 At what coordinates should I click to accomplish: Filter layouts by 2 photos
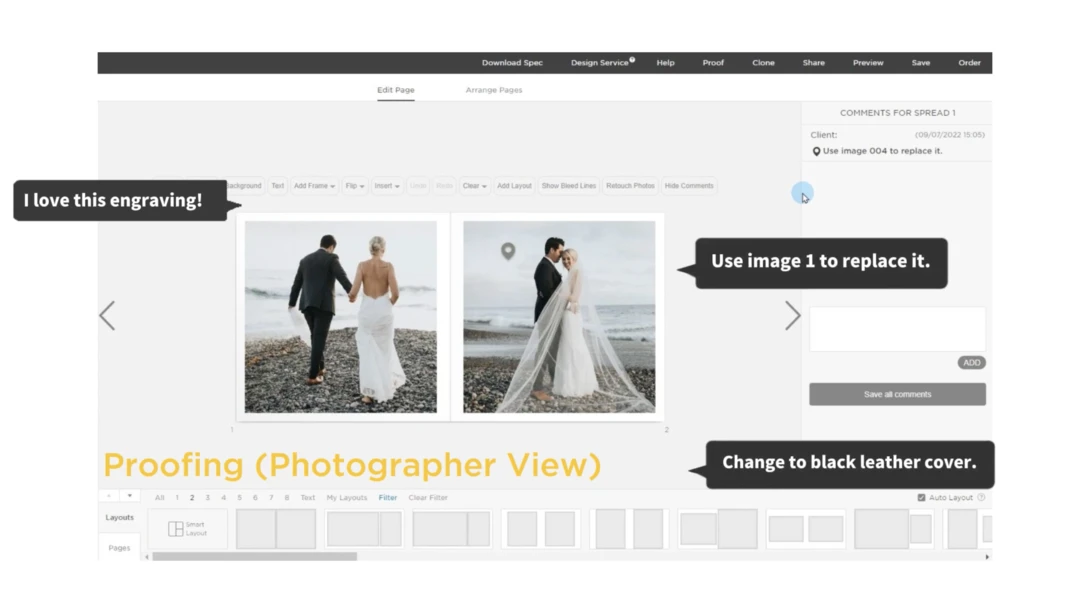coord(192,498)
